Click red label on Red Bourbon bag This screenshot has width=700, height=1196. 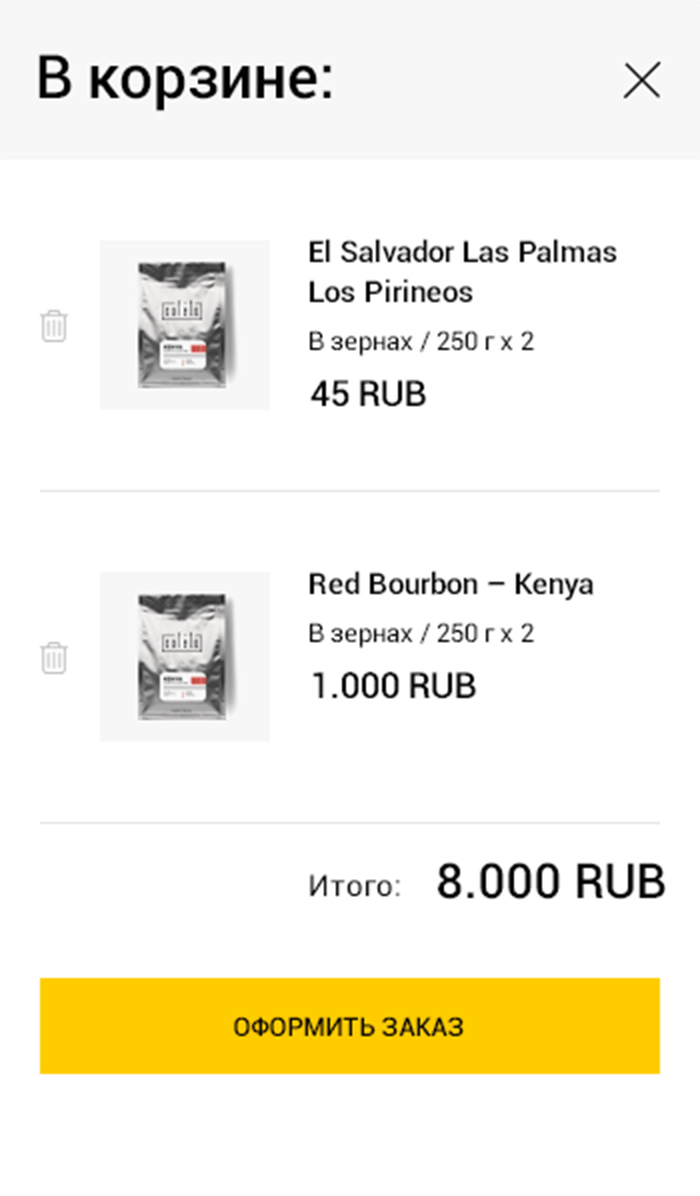(197, 680)
